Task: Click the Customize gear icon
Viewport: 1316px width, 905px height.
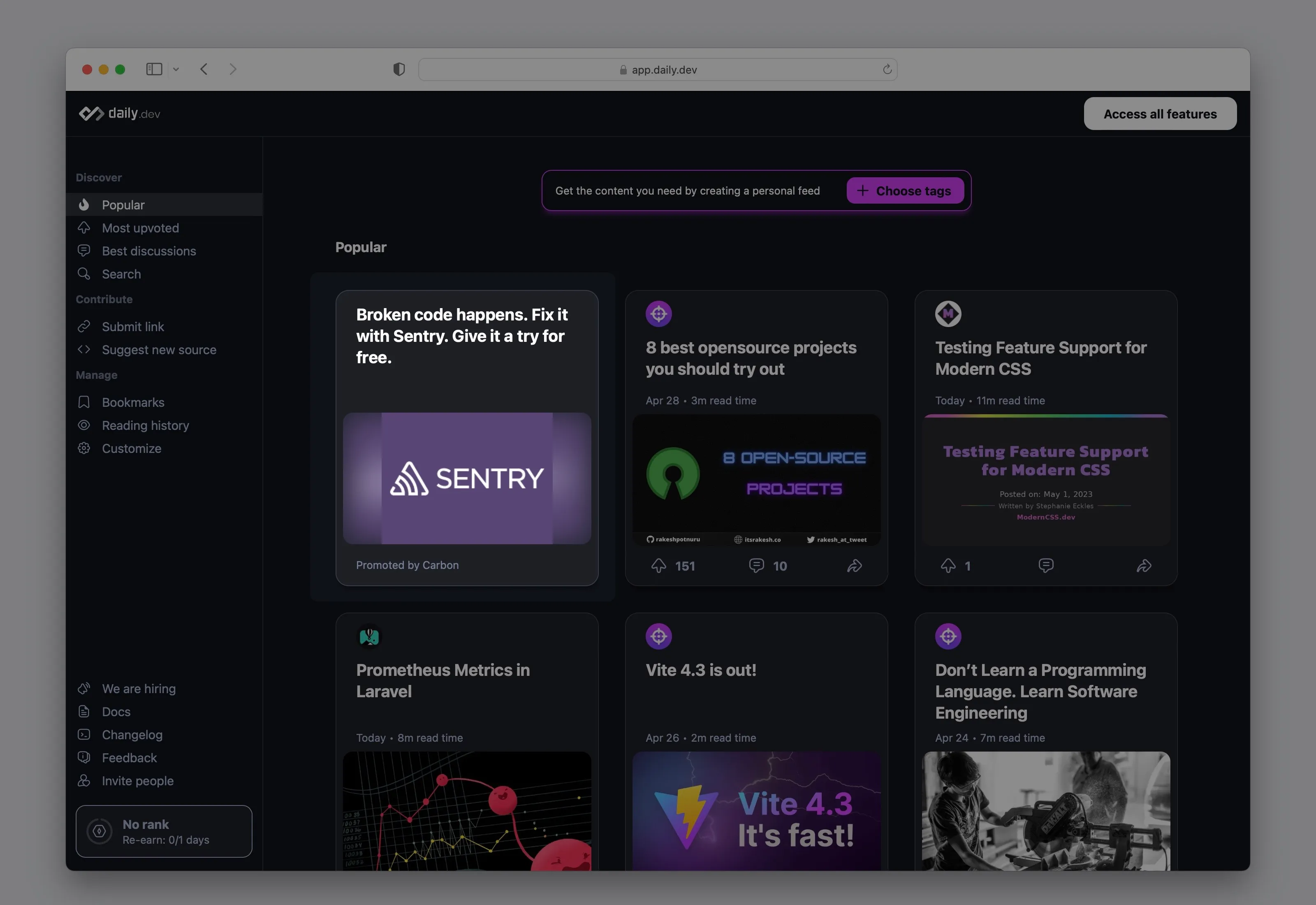Action: coord(84,448)
